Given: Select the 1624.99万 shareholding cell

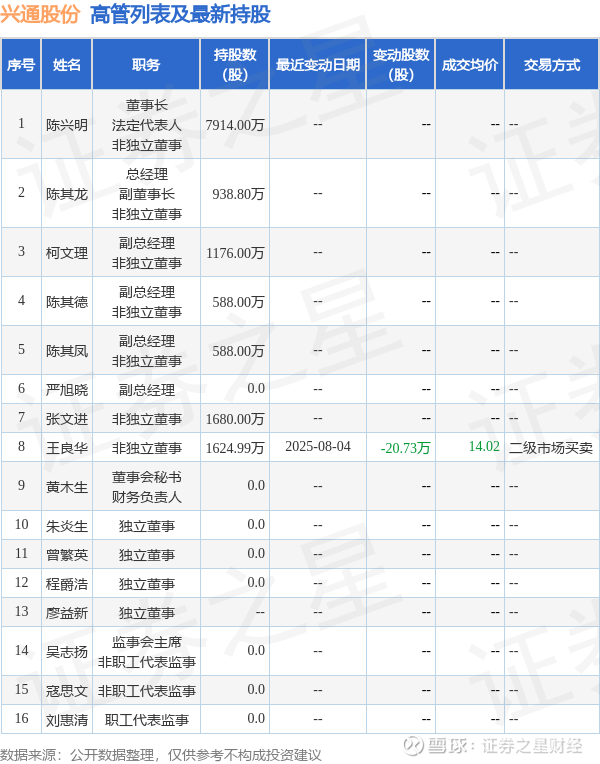Looking at the screenshot, I should (235, 448).
